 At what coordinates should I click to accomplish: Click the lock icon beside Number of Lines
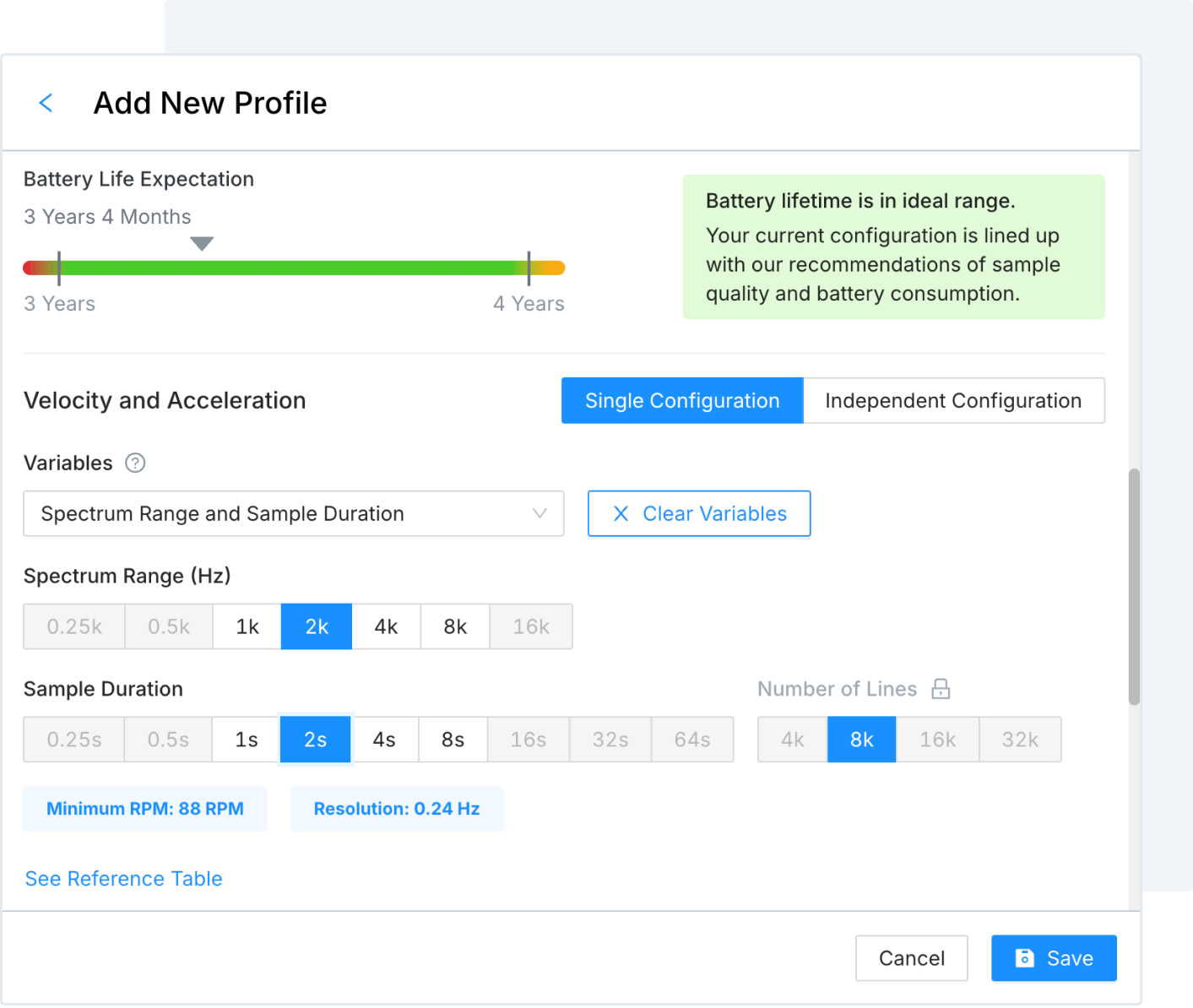(x=941, y=689)
